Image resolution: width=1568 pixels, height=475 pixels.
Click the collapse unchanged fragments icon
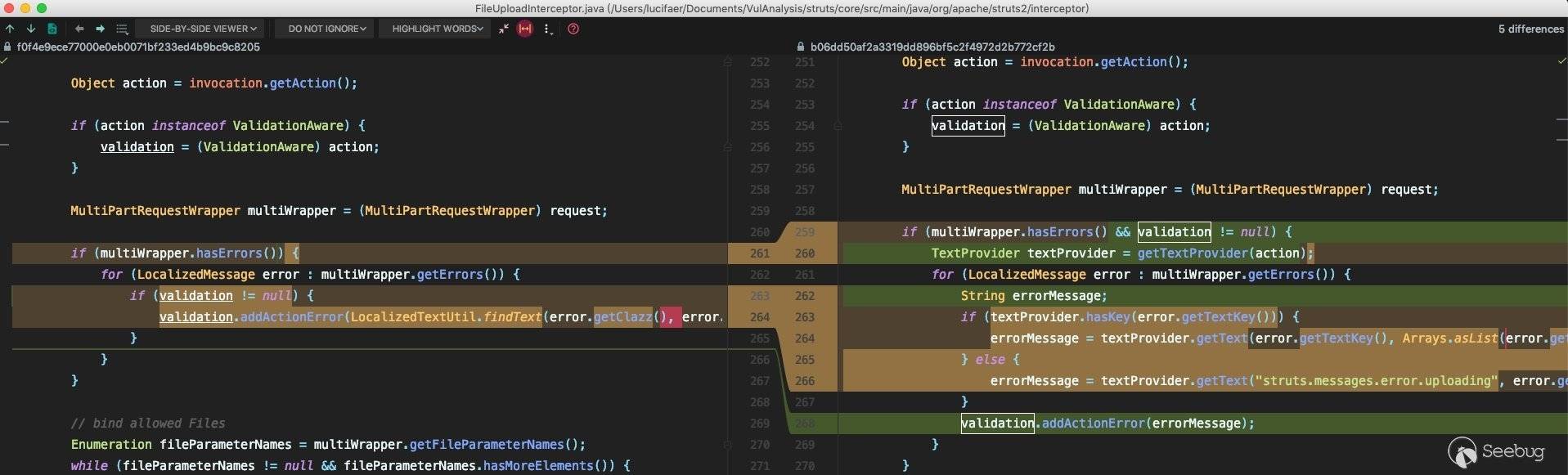(x=504, y=29)
